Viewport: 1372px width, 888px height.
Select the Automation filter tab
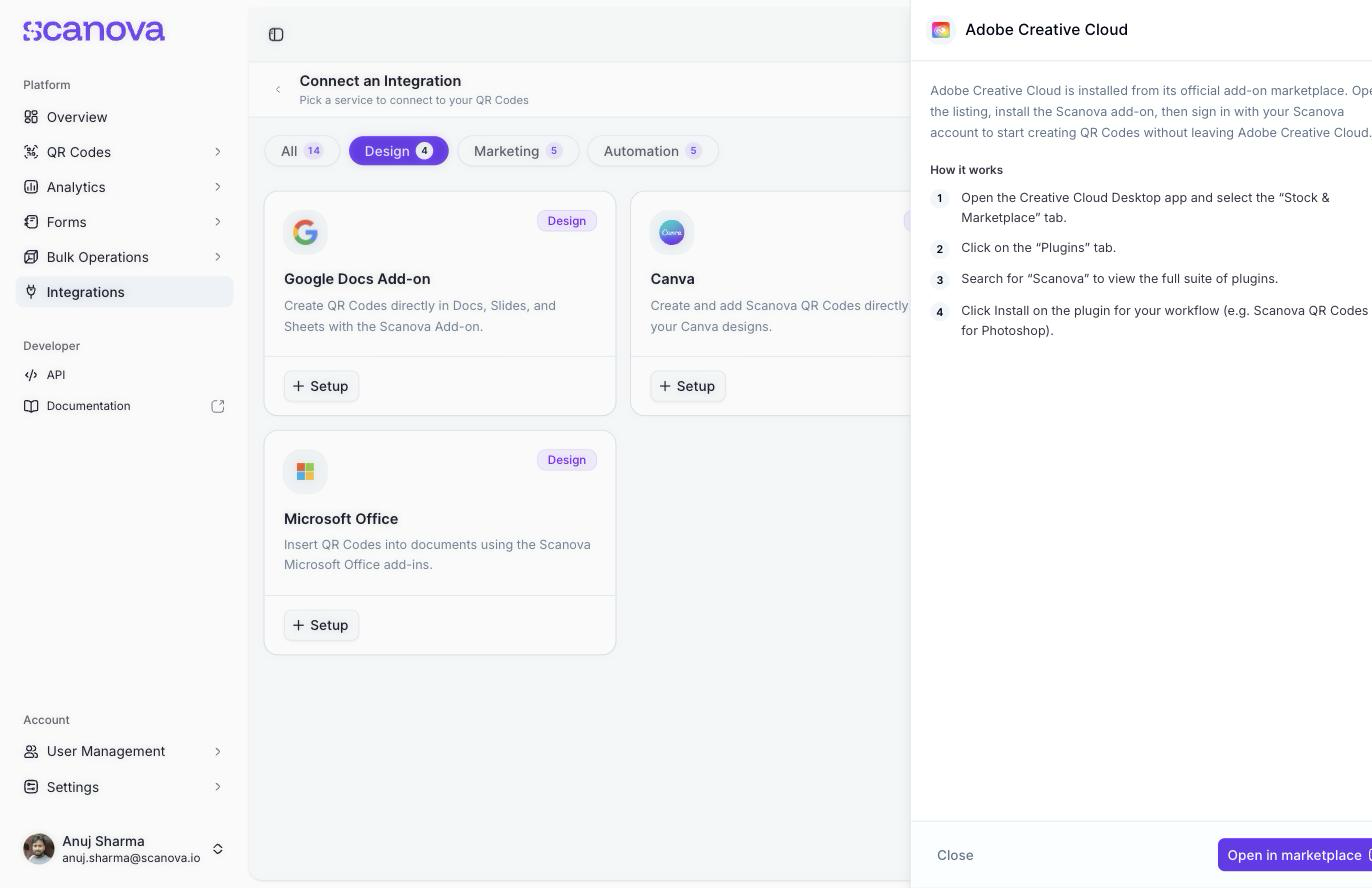653,151
